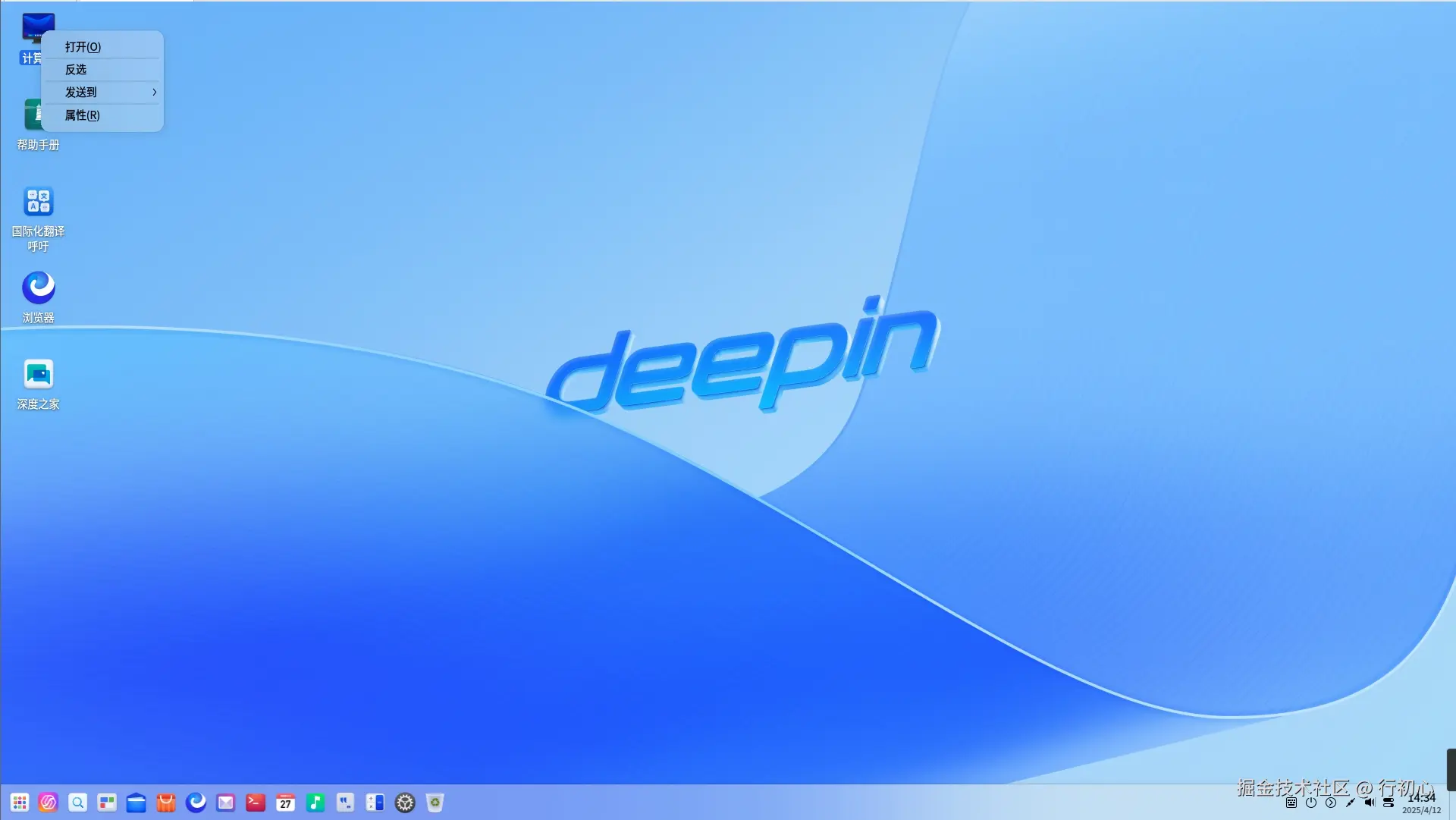The image size is (1456, 820).
Task: Open the File Manager in the dock
Action: pos(136,803)
